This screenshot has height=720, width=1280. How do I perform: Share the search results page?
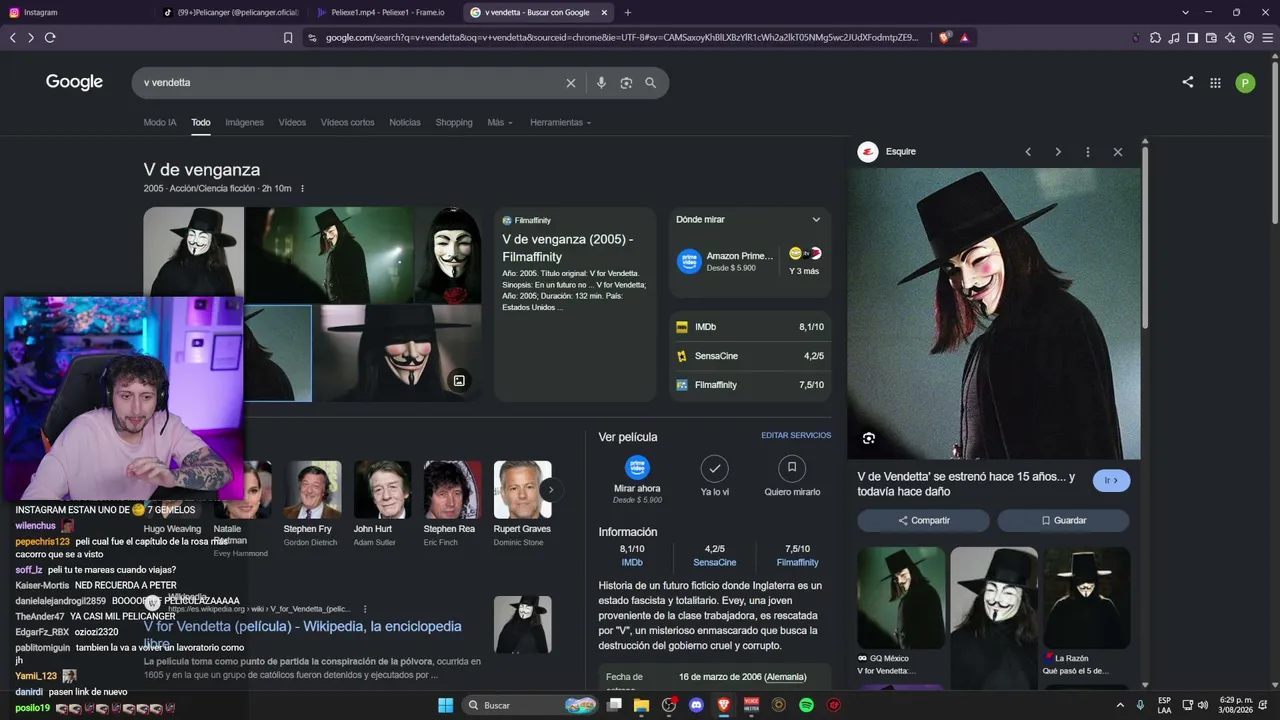coord(1187,82)
